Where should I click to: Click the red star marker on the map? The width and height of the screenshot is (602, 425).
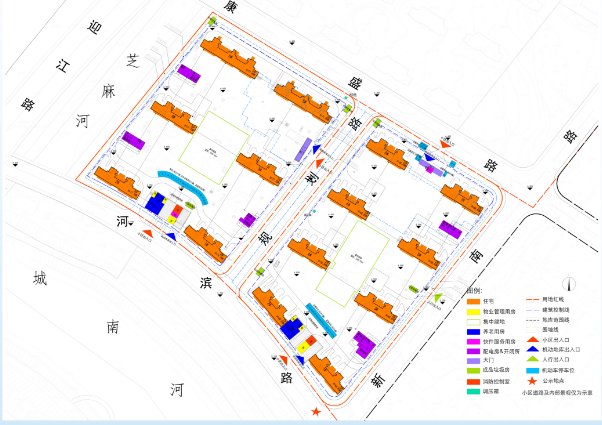click(x=316, y=412)
